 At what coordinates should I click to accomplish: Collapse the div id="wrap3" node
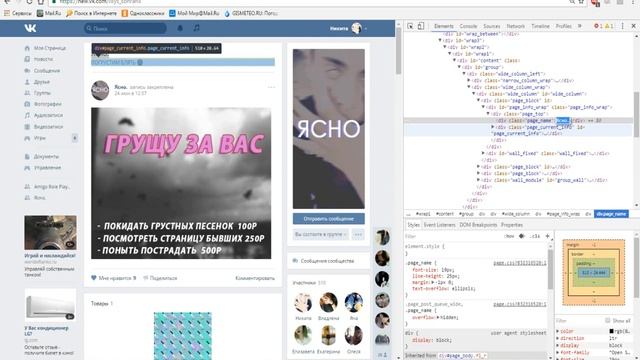click(x=440, y=40)
